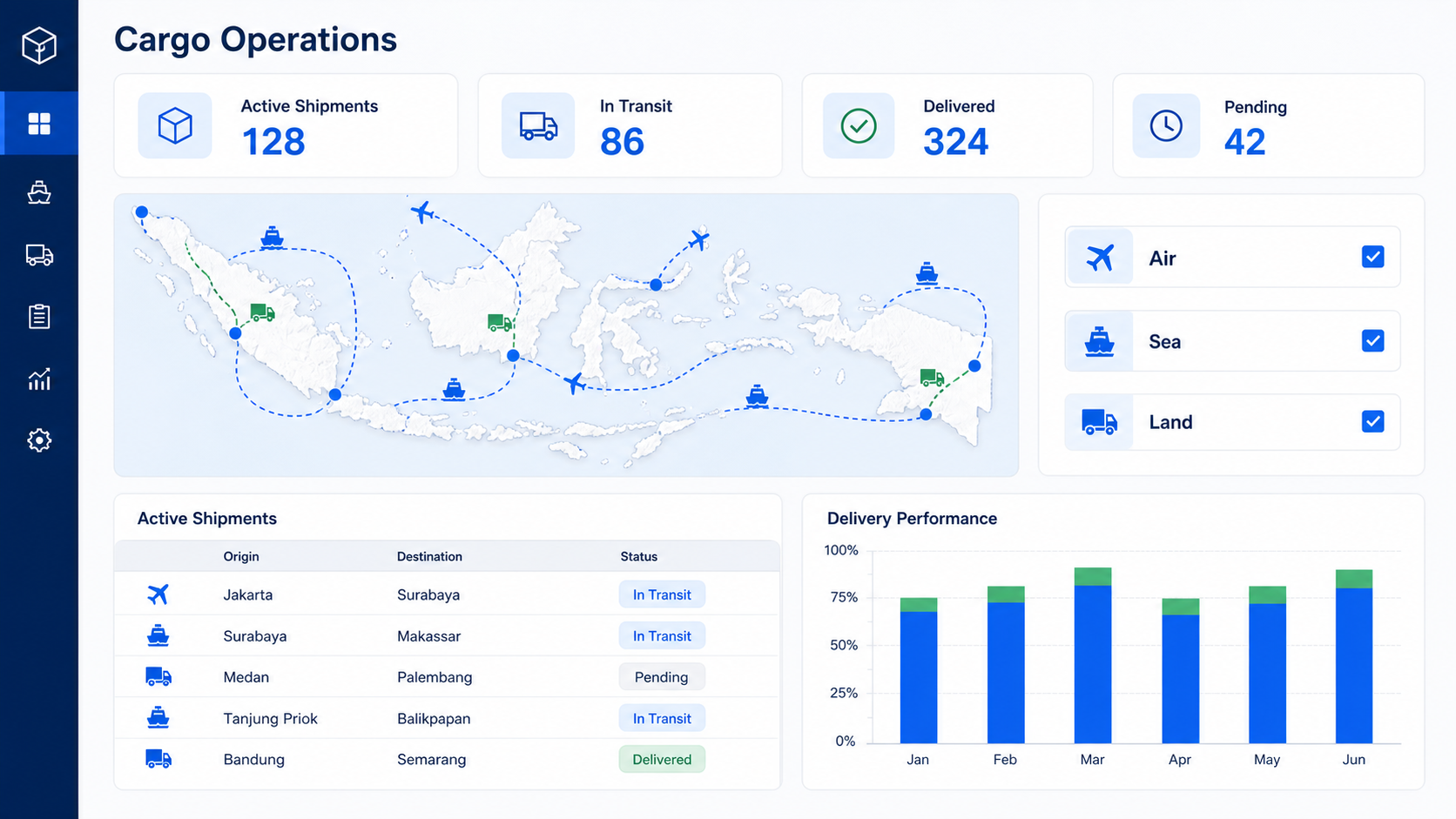Uncheck the Land filter checkbox
Viewport: 1456px width, 819px height.
coord(1373,421)
